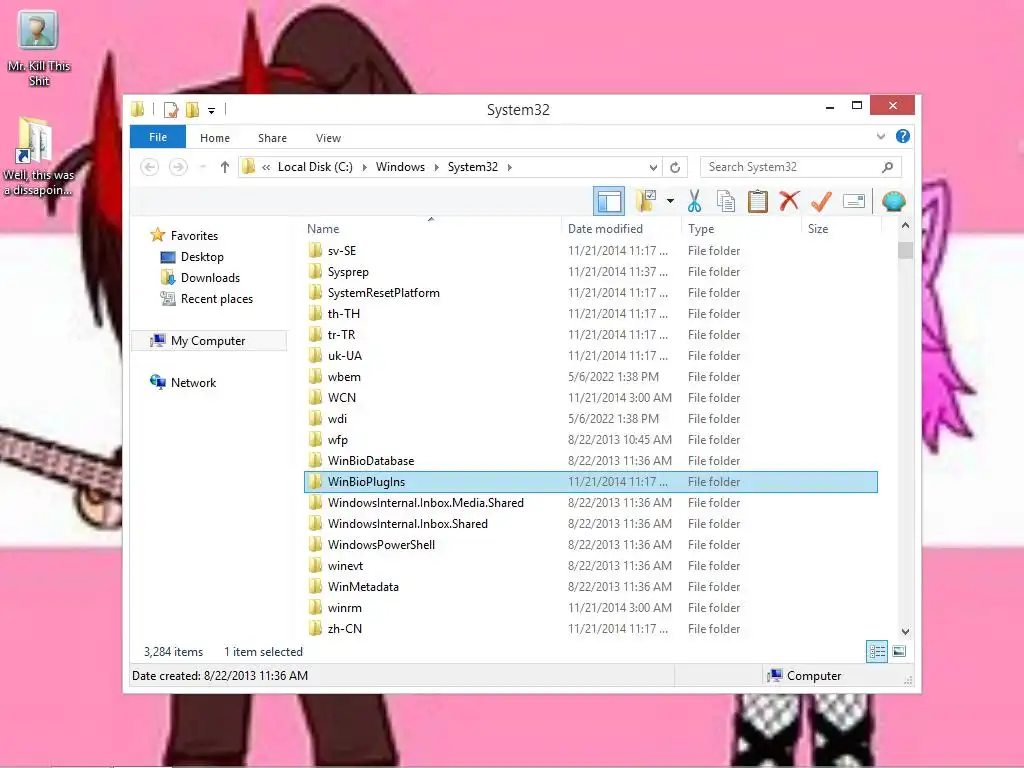Switch to Details view in status bar

click(x=876, y=651)
